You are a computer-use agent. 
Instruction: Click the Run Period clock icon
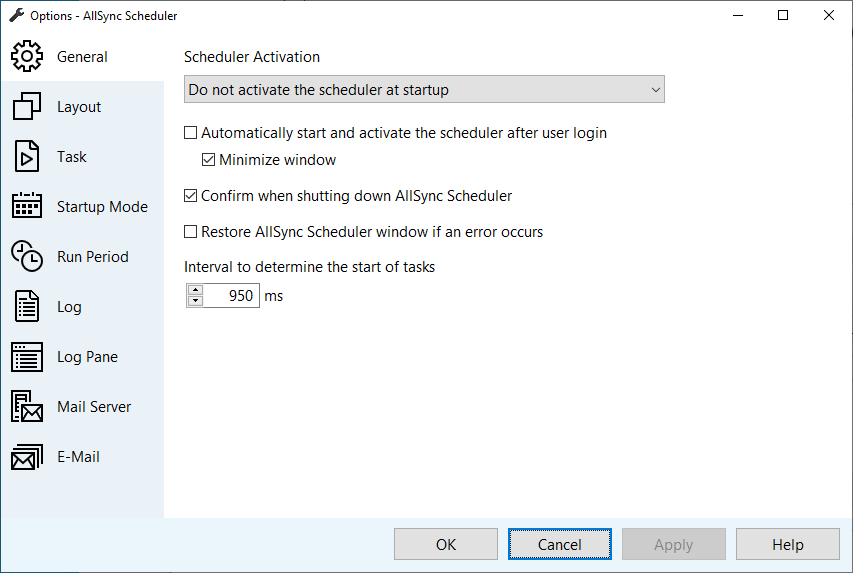pos(27,257)
